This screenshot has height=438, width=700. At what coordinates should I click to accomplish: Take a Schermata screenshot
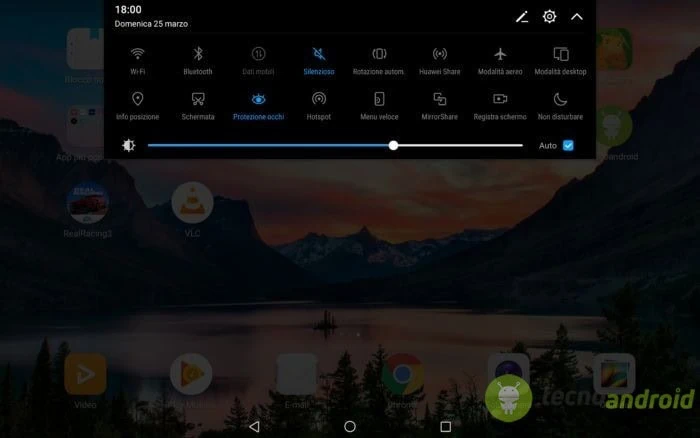pyautogui.click(x=198, y=106)
